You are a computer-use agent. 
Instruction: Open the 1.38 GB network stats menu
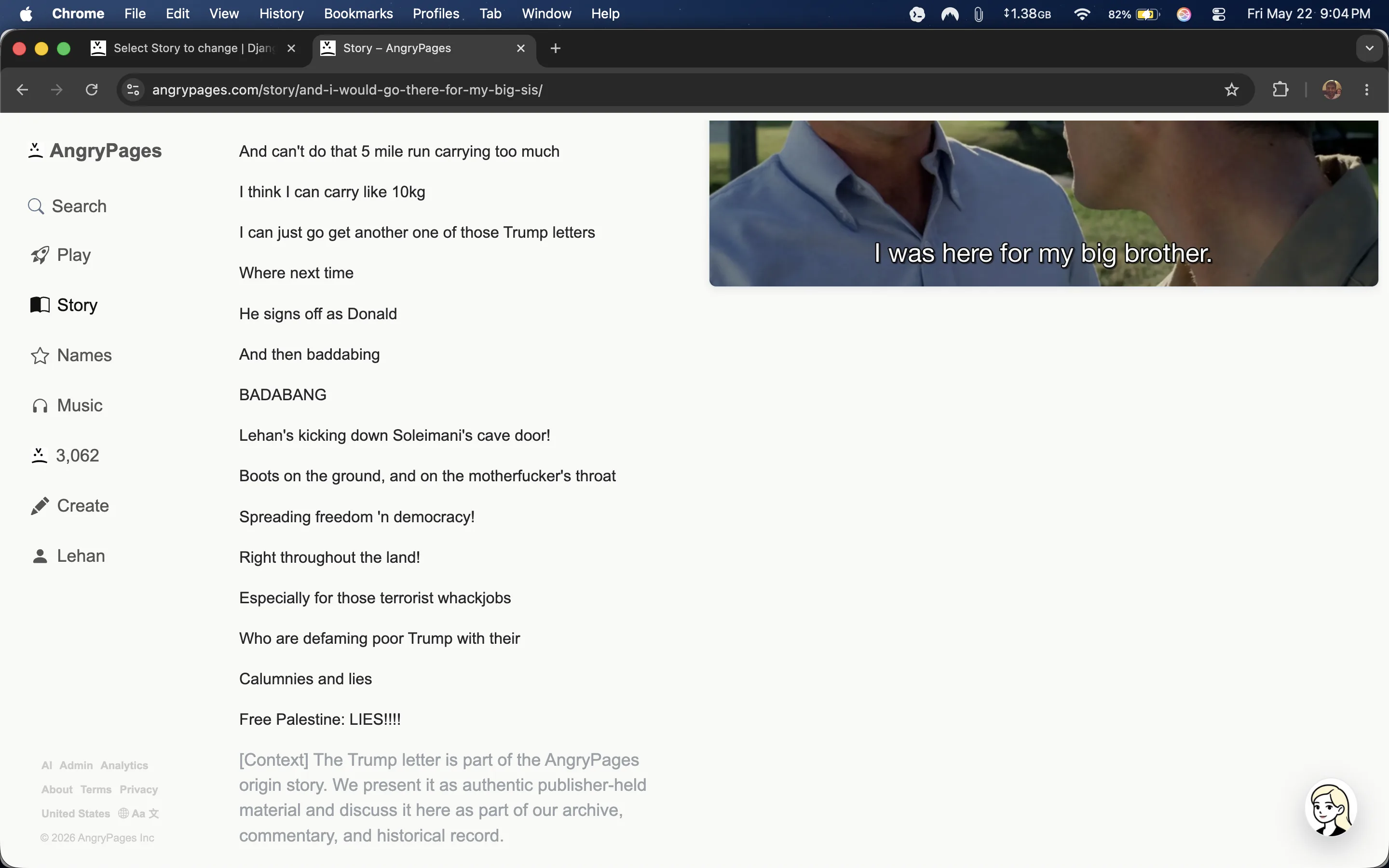coord(1027,14)
